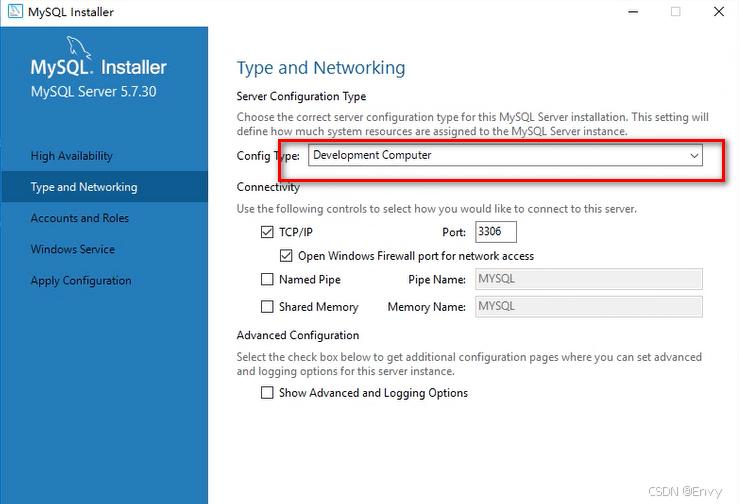The height and width of the screenshot is (504, 741).
Task: Click the Memory Name MYSQL field
Action: (589, 306)
